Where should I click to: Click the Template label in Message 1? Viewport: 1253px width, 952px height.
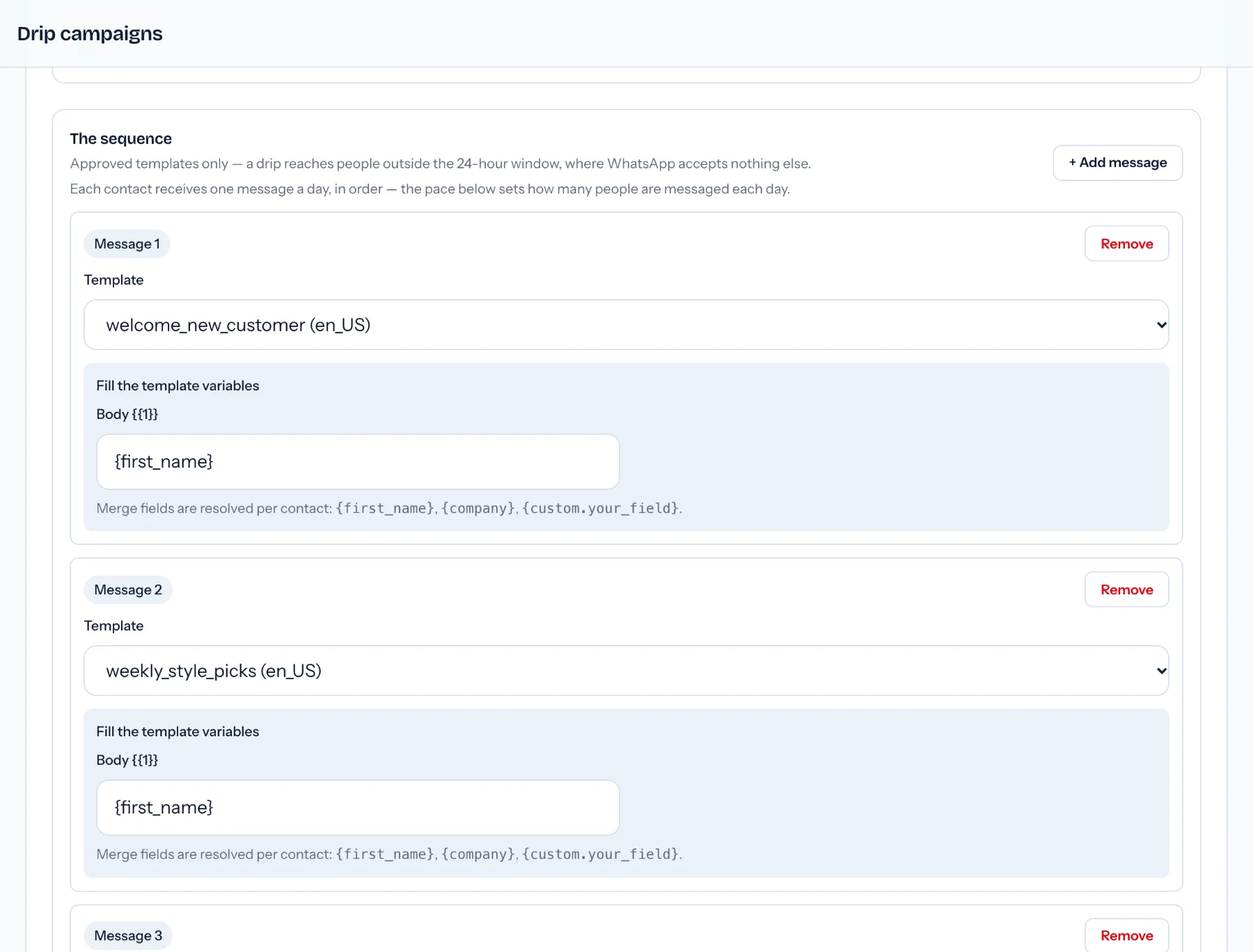(x=113, y=280)
